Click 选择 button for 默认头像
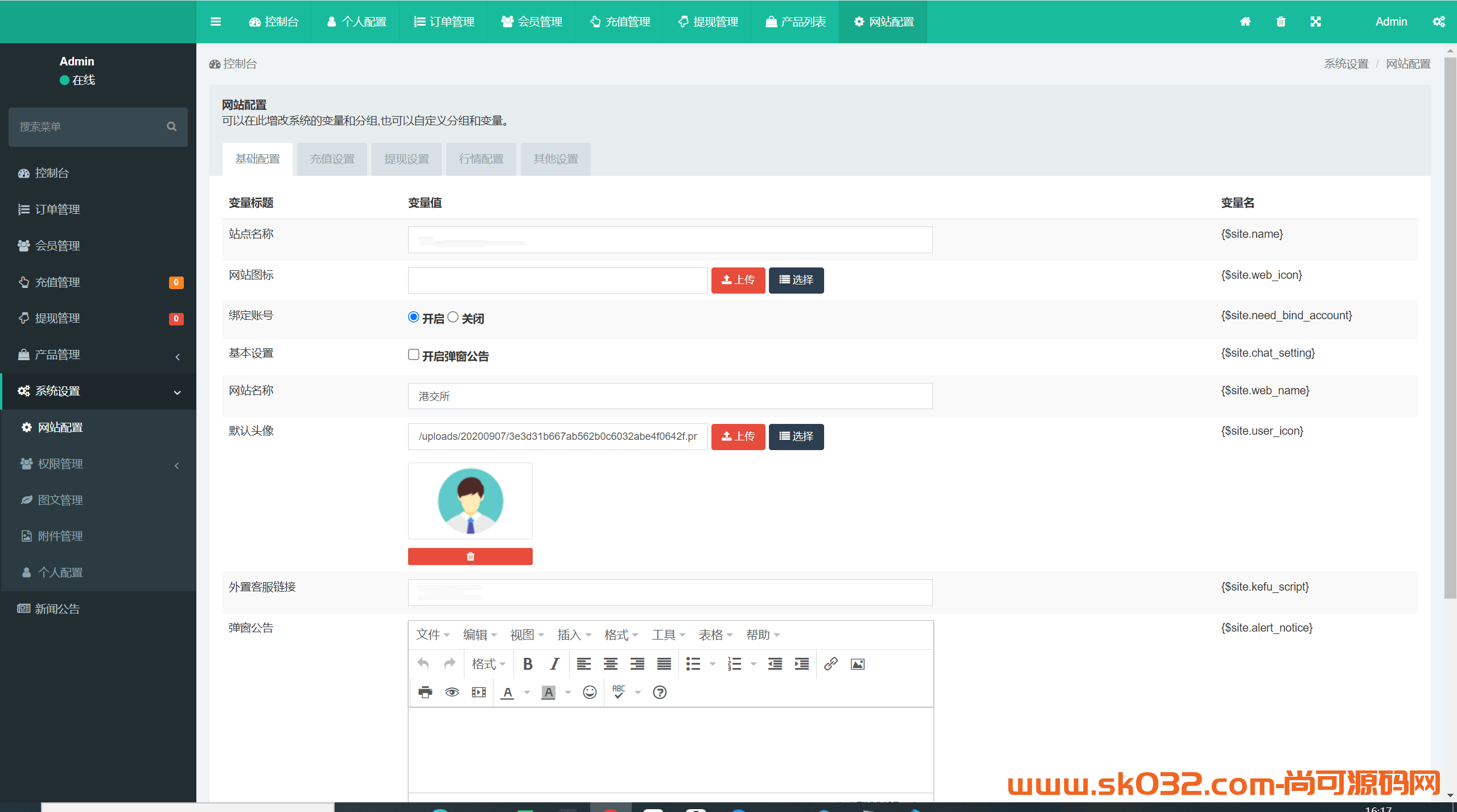This screenshot has width=1457, height=812. (796, 436)
